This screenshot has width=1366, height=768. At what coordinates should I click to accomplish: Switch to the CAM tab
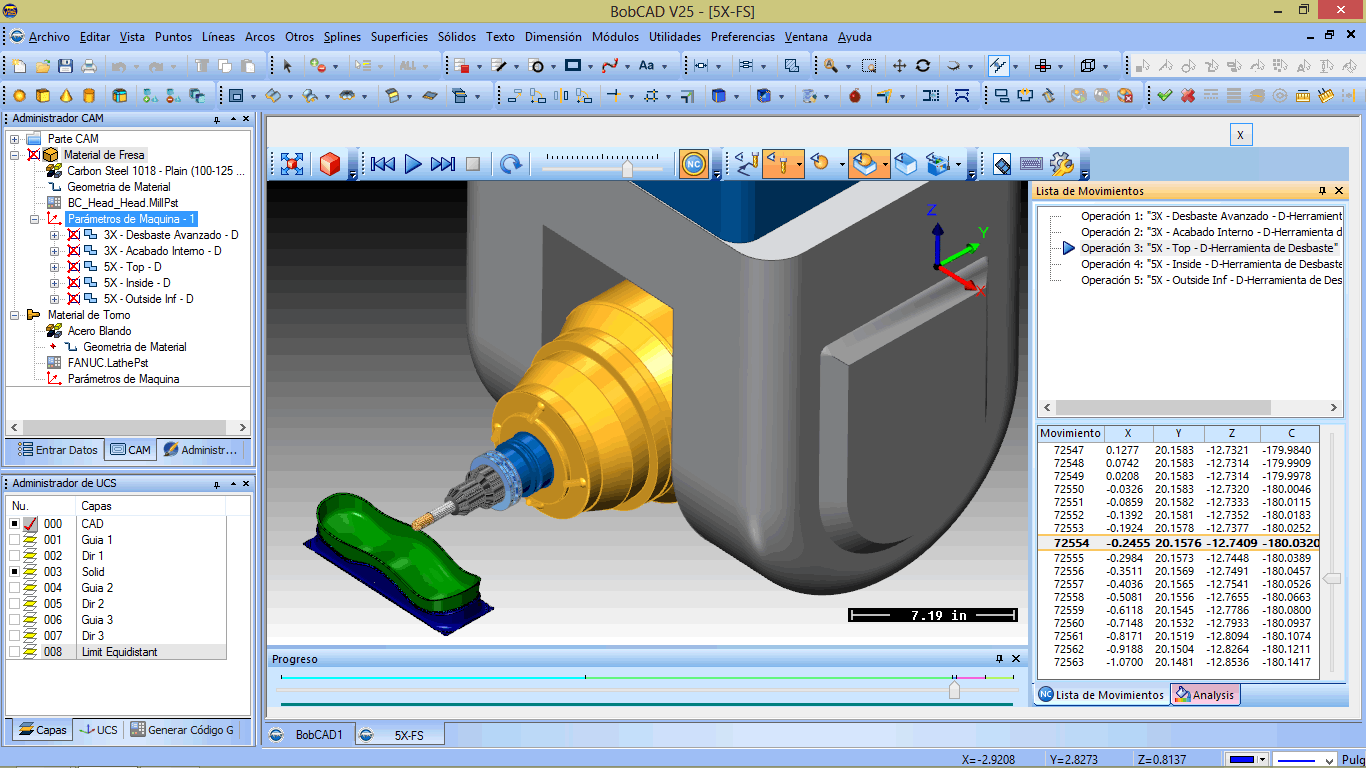point(130,450)
